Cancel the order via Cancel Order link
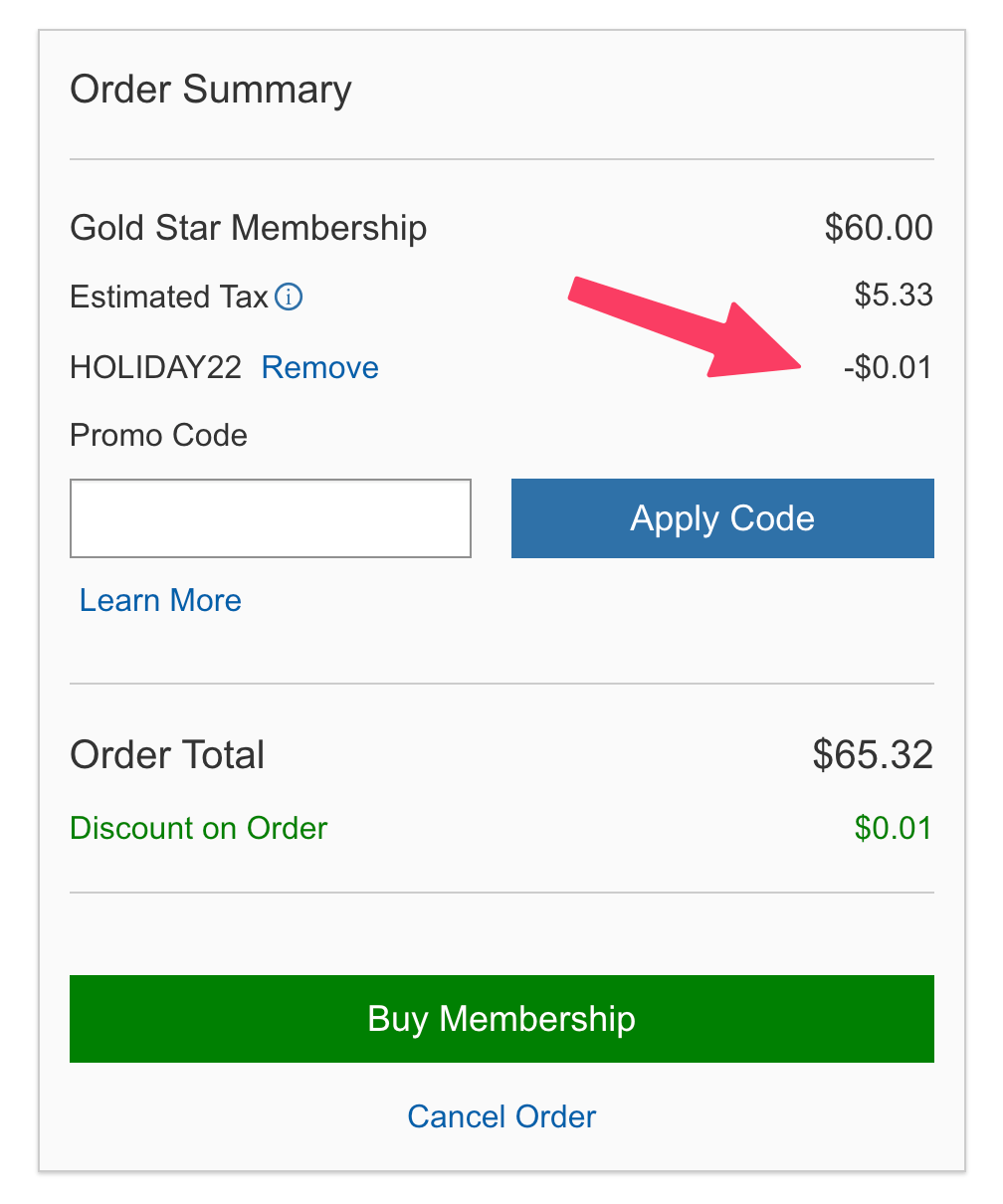1003x1204 pixels. 501,1116
